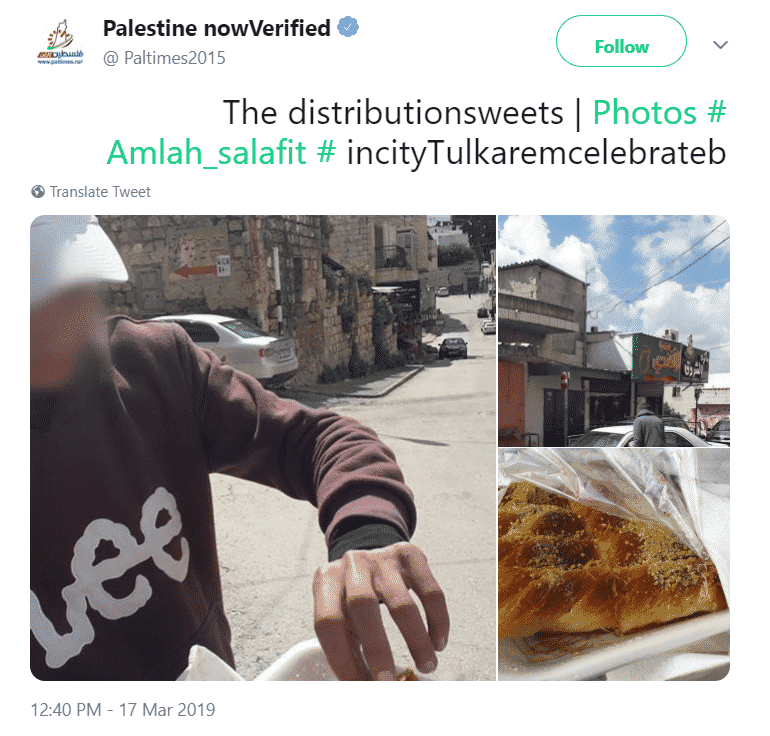Click the blue verified badge icon
The height and width of the screenshot is (736, 770).
(348, 27)
